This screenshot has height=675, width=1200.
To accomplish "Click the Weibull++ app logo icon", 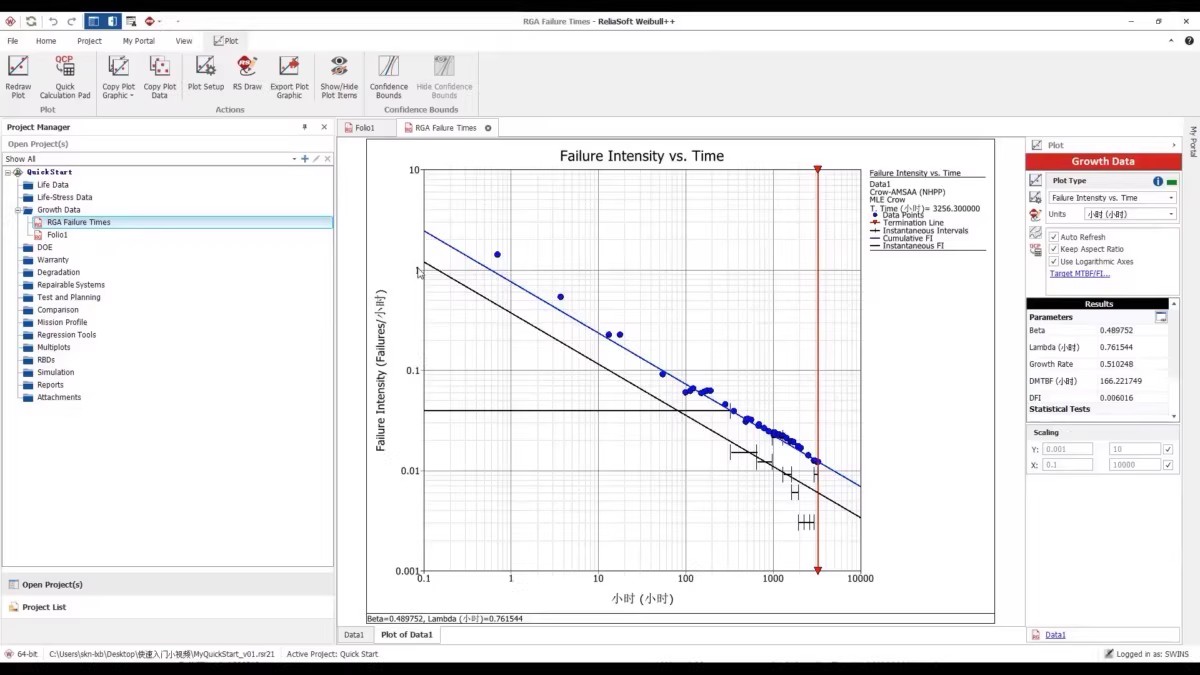I will coord(10,21).
